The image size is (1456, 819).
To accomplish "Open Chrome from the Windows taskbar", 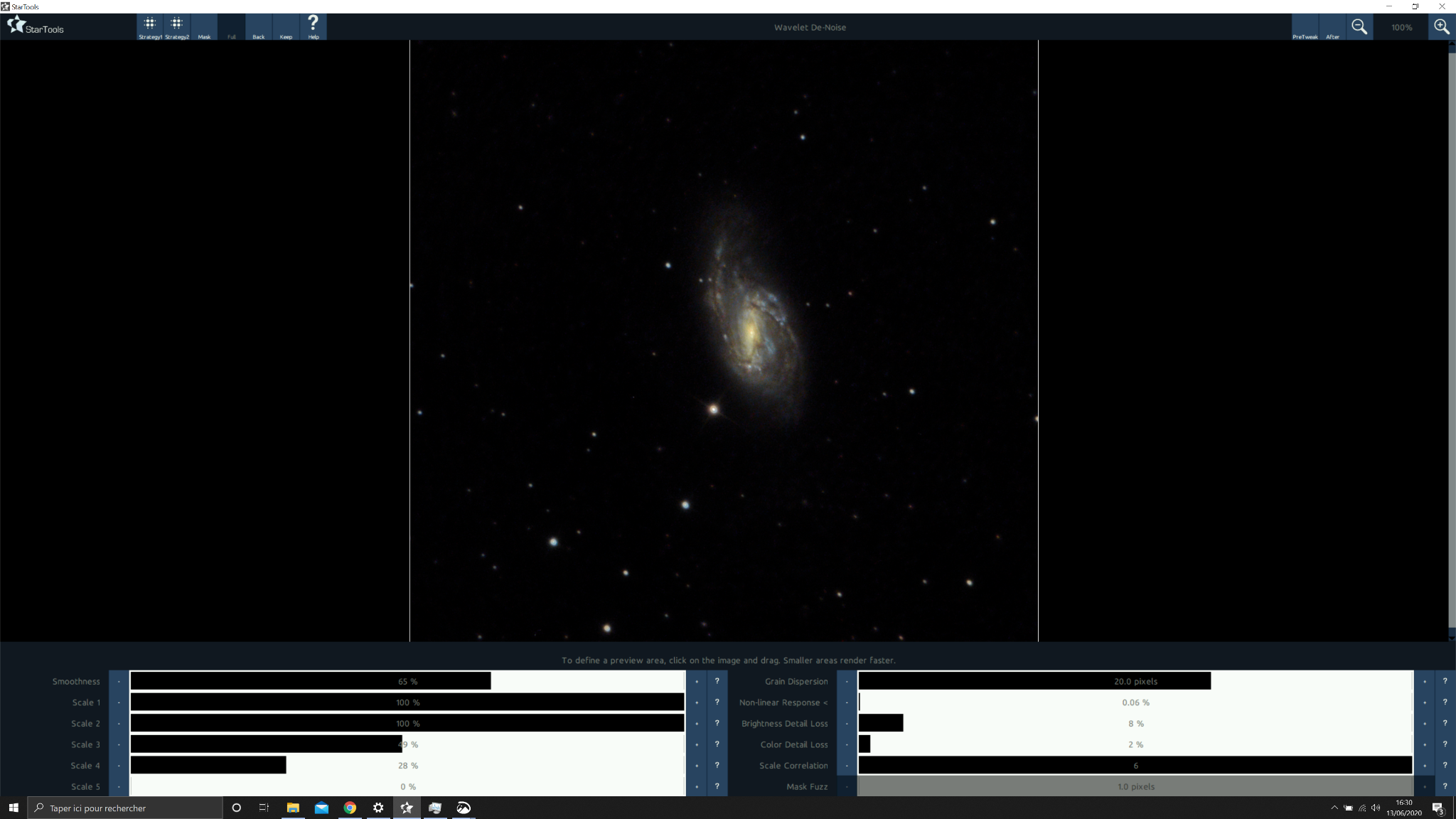I will 350,808.
